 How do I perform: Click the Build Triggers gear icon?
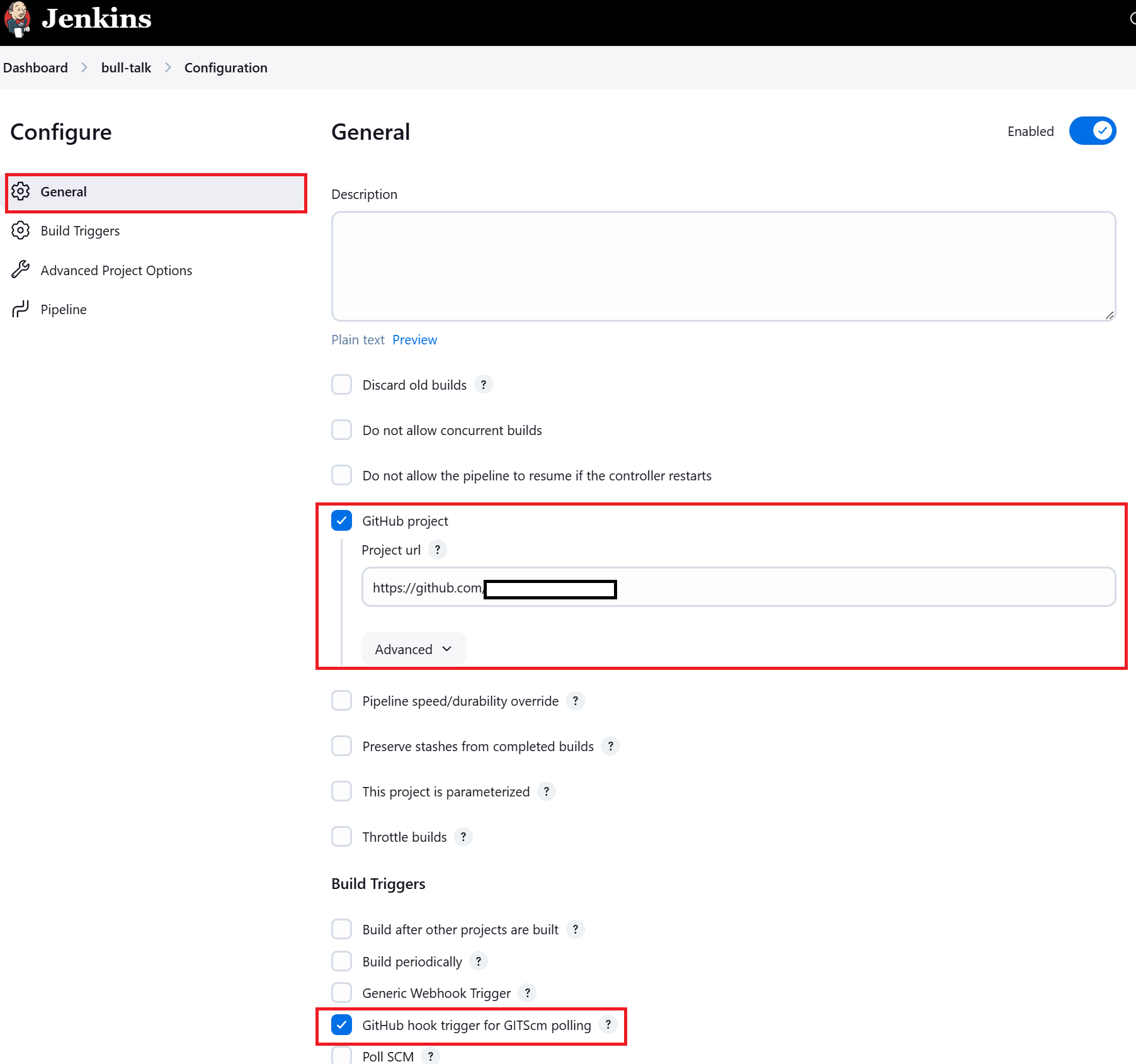pyautogui.click(x=21, y=230)
